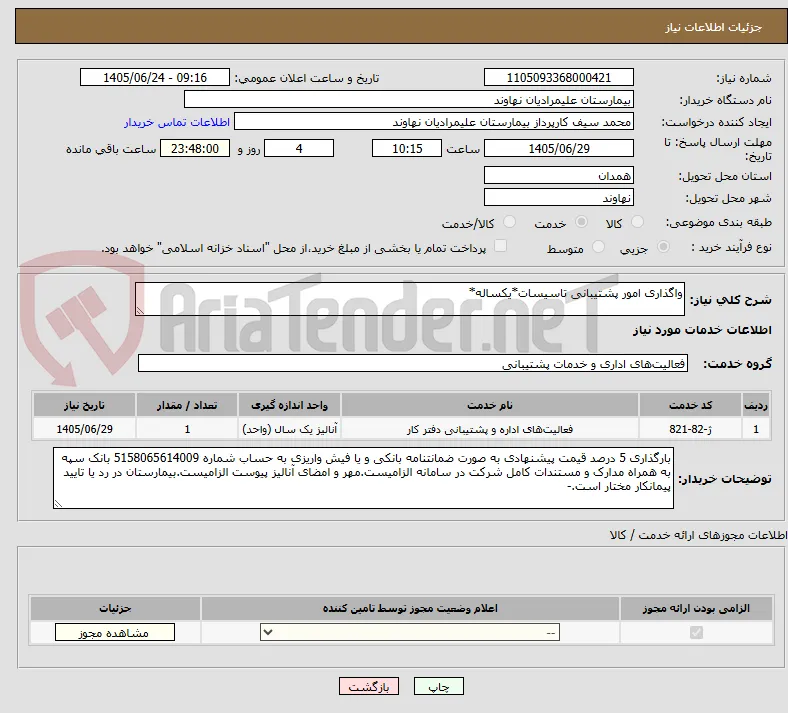Click the cell فعالیت‌های اداره و پشتیبانی دفتر کار
Viewport: 788px width, 713px height.
point(489,429)
